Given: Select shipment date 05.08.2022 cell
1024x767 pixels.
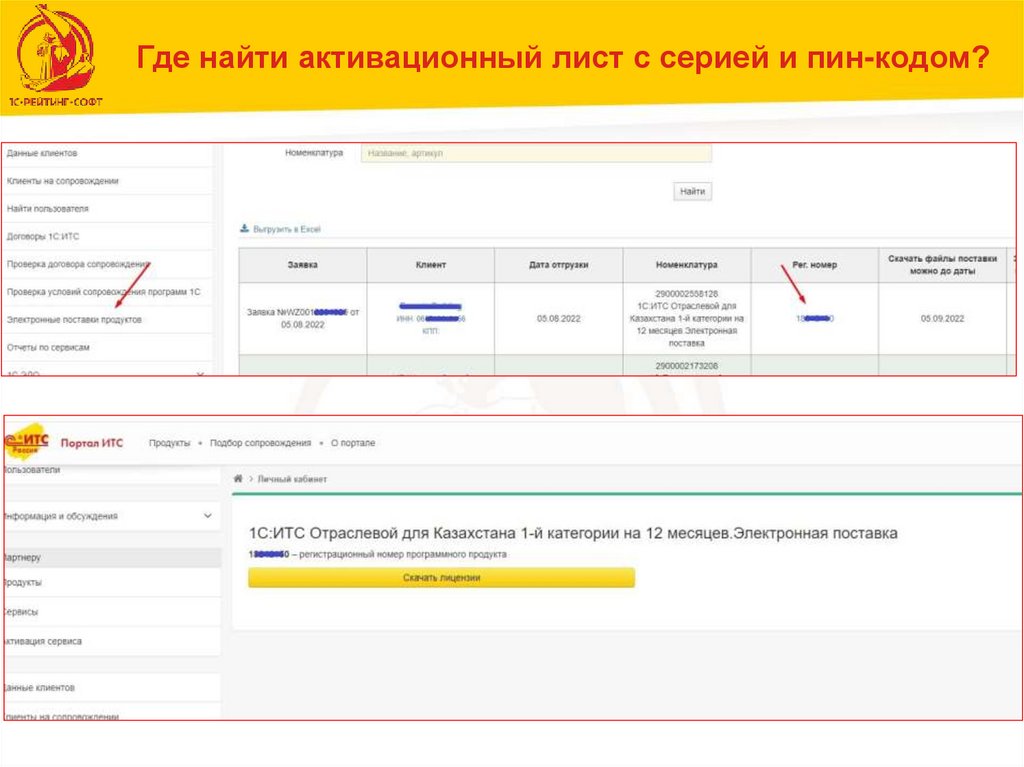Looking at the screenshot, I should click(x=558, y=318).
